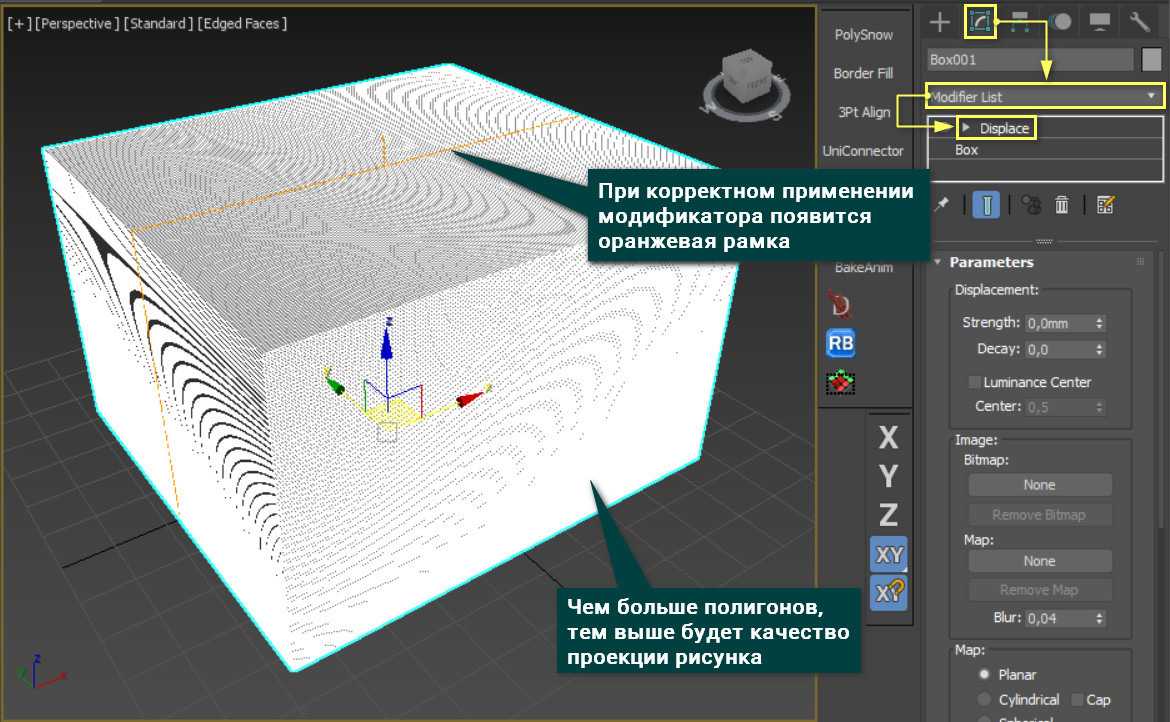Click the object color swatch
This screenshot has width=1170, height=722.
pyautogui.click(x=1152, y=59)
